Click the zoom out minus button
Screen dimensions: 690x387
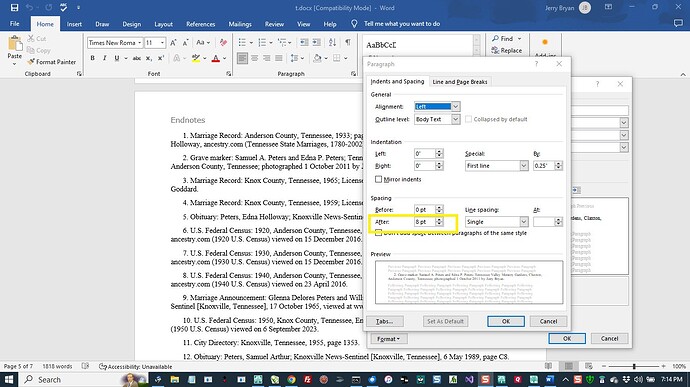604,366
